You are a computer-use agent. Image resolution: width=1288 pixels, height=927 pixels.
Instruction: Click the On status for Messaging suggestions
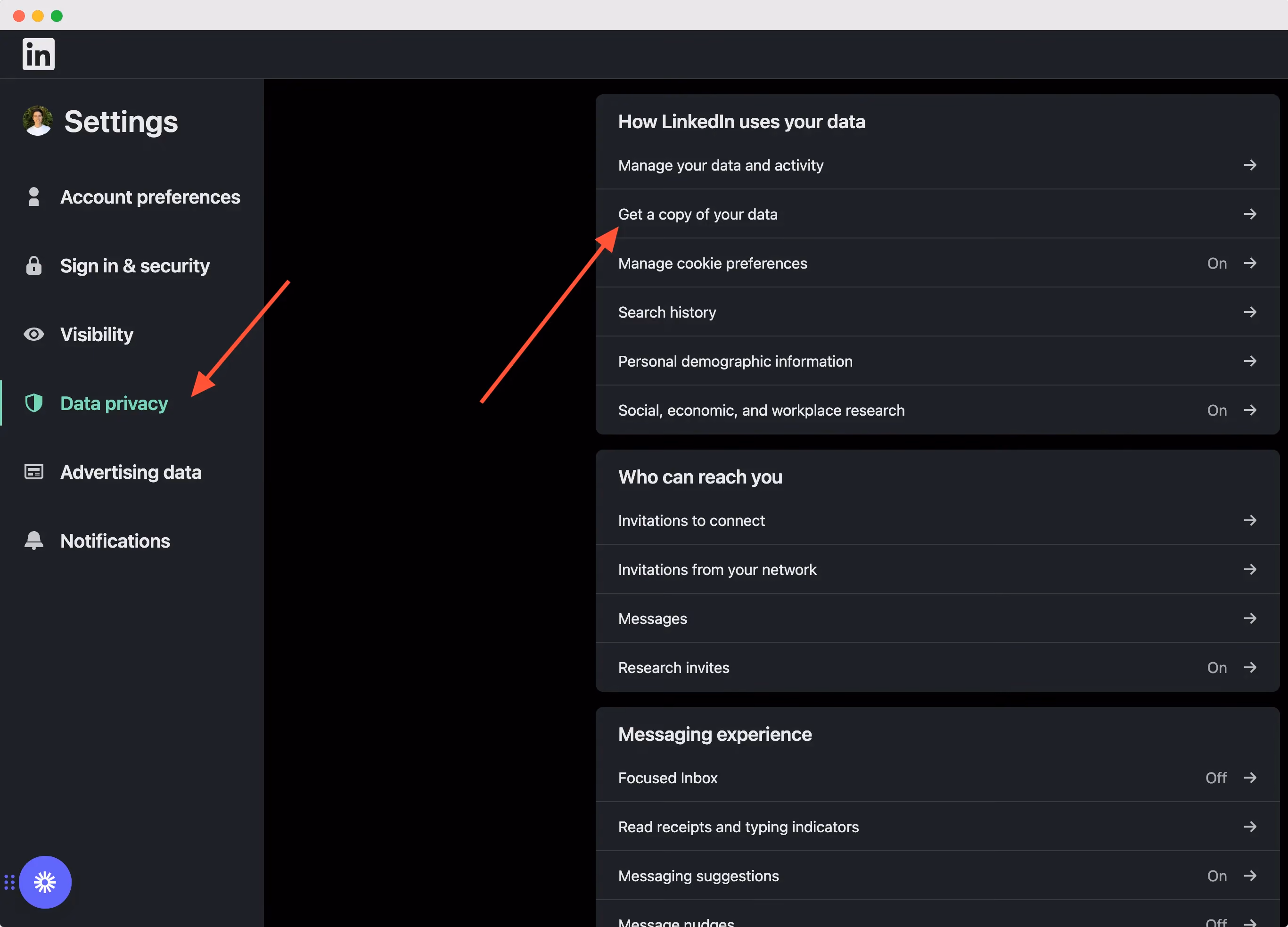(1217, 877)
